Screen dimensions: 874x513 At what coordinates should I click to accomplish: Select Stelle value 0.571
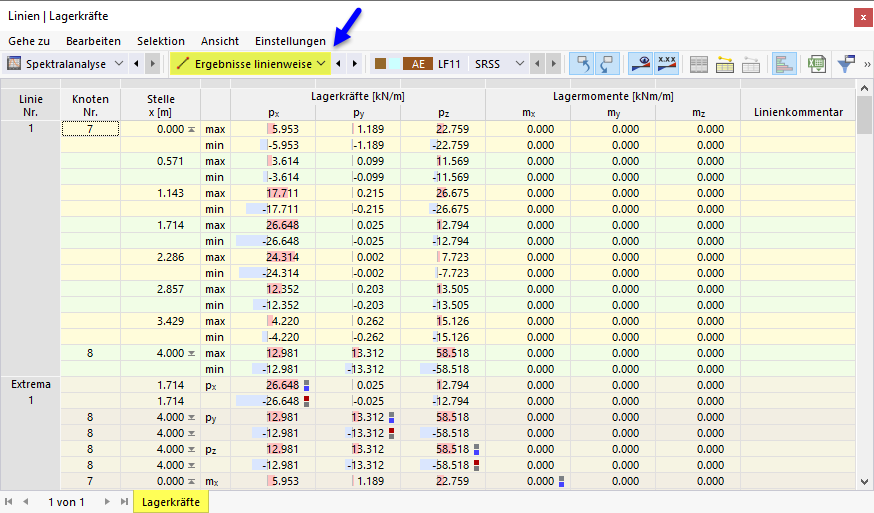coord(161,161)
